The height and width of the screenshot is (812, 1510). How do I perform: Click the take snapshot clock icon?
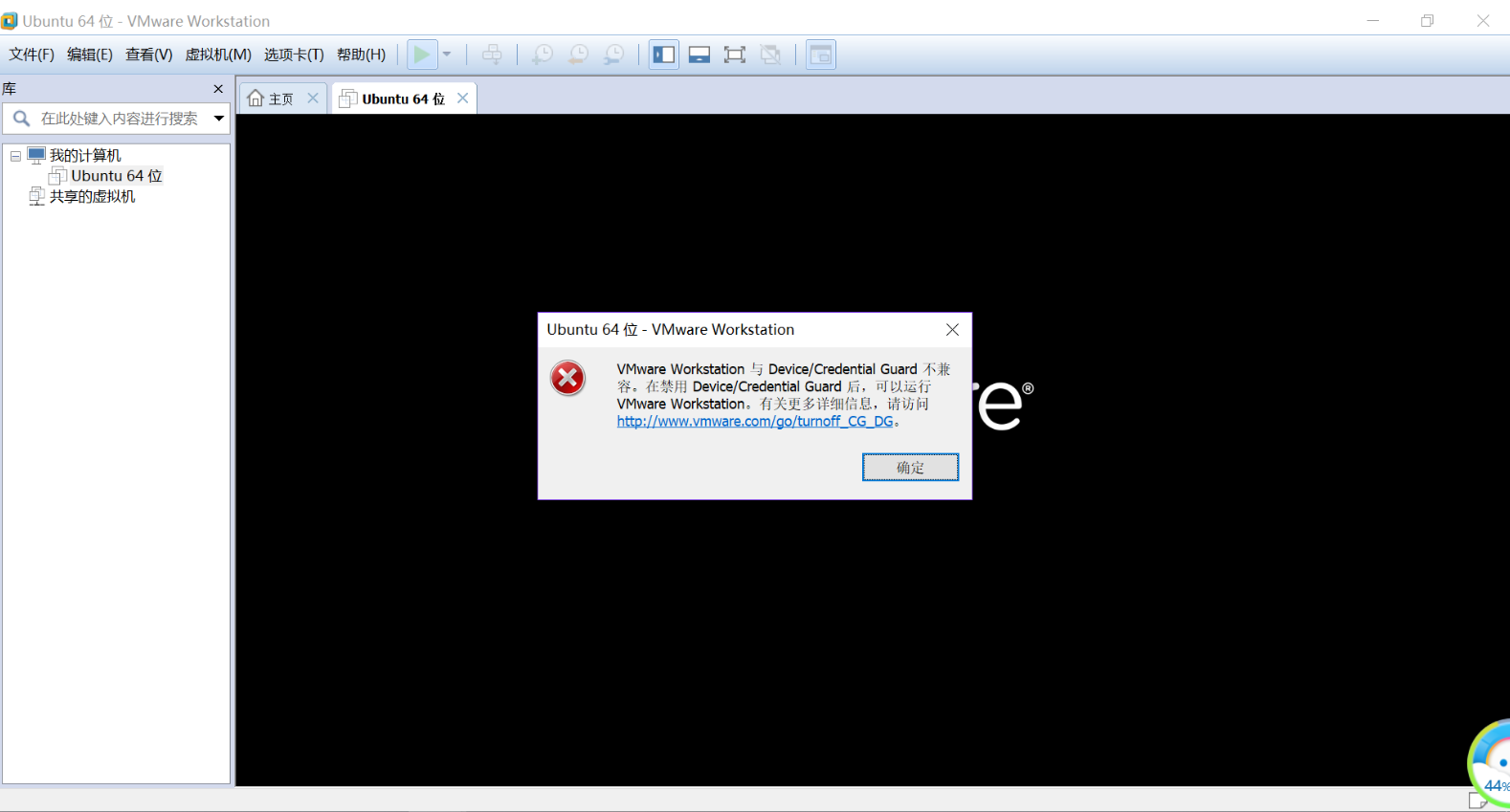pos(542,55)
